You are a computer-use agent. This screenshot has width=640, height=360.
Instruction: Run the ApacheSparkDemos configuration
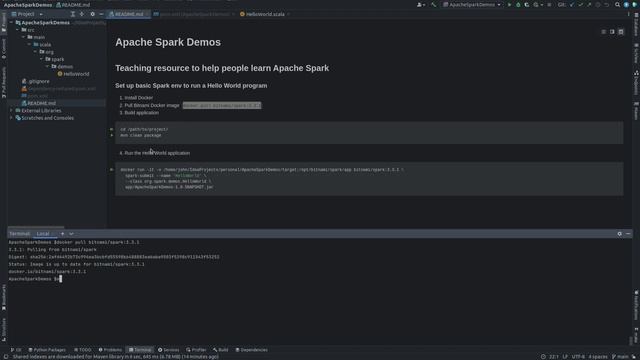(x=509, y=5)
